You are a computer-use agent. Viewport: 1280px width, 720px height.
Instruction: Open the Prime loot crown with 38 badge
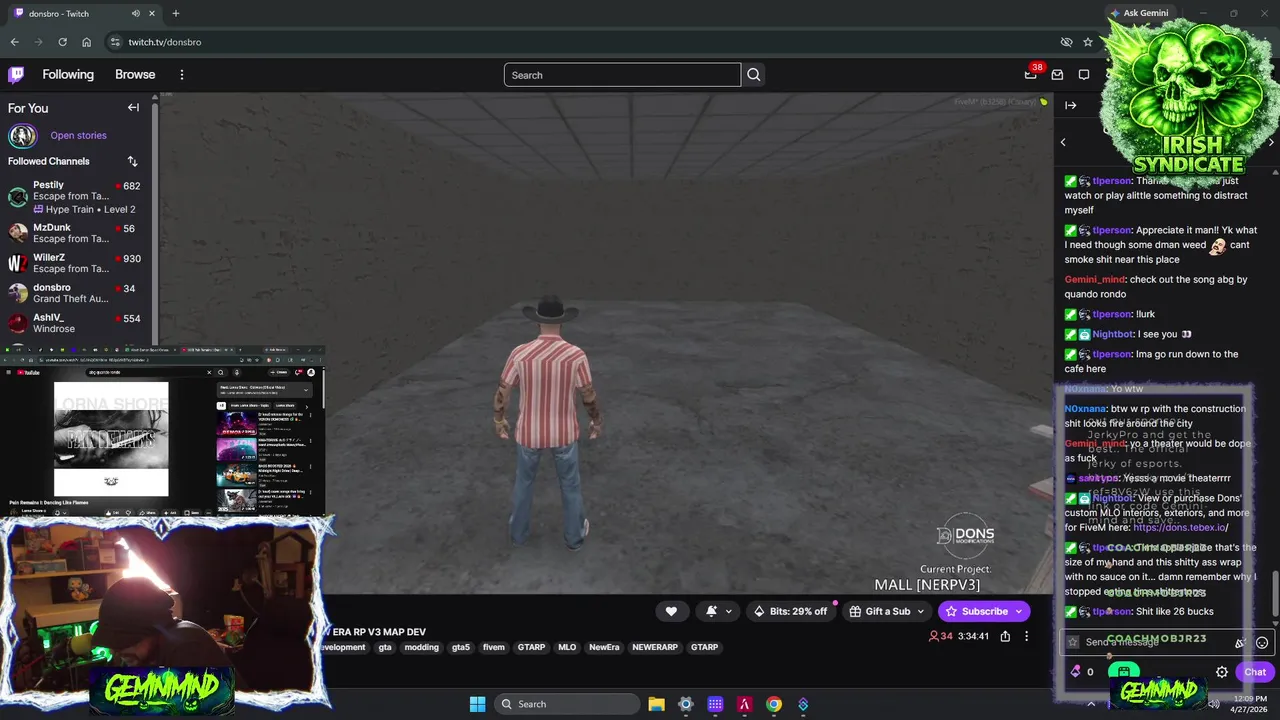click(x=1031, y=74)
